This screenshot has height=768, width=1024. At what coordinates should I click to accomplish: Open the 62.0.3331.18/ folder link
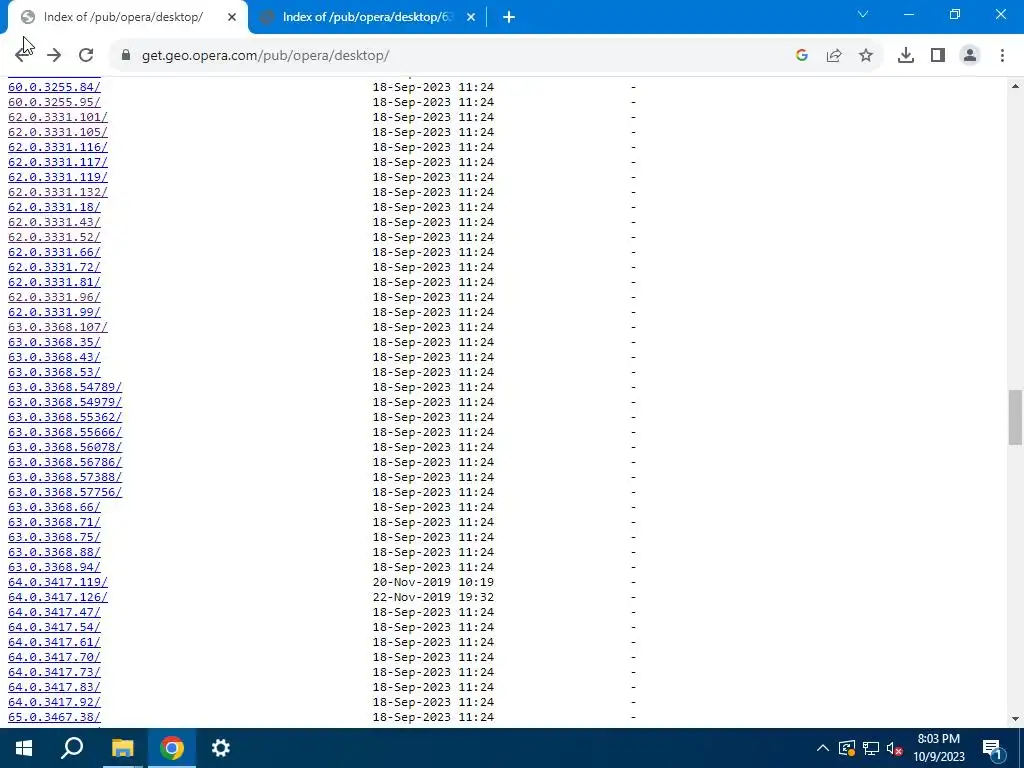click(54, 207)
